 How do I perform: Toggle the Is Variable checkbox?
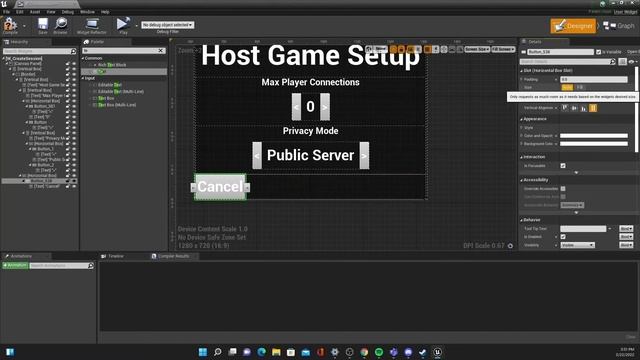click(598, 52)
